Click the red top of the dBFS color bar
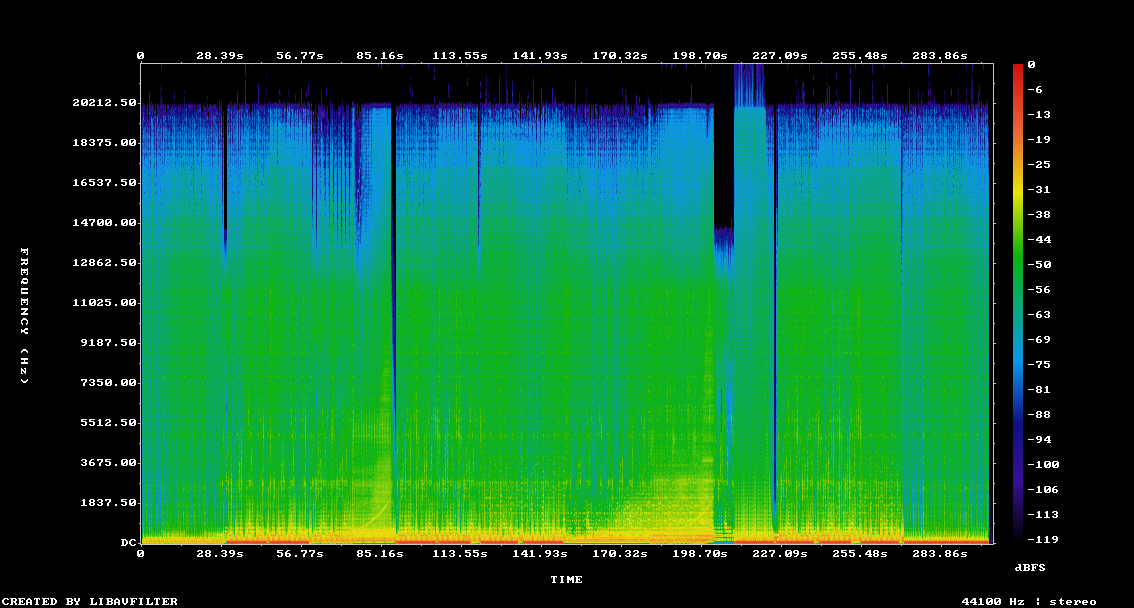 point(1018,68)
